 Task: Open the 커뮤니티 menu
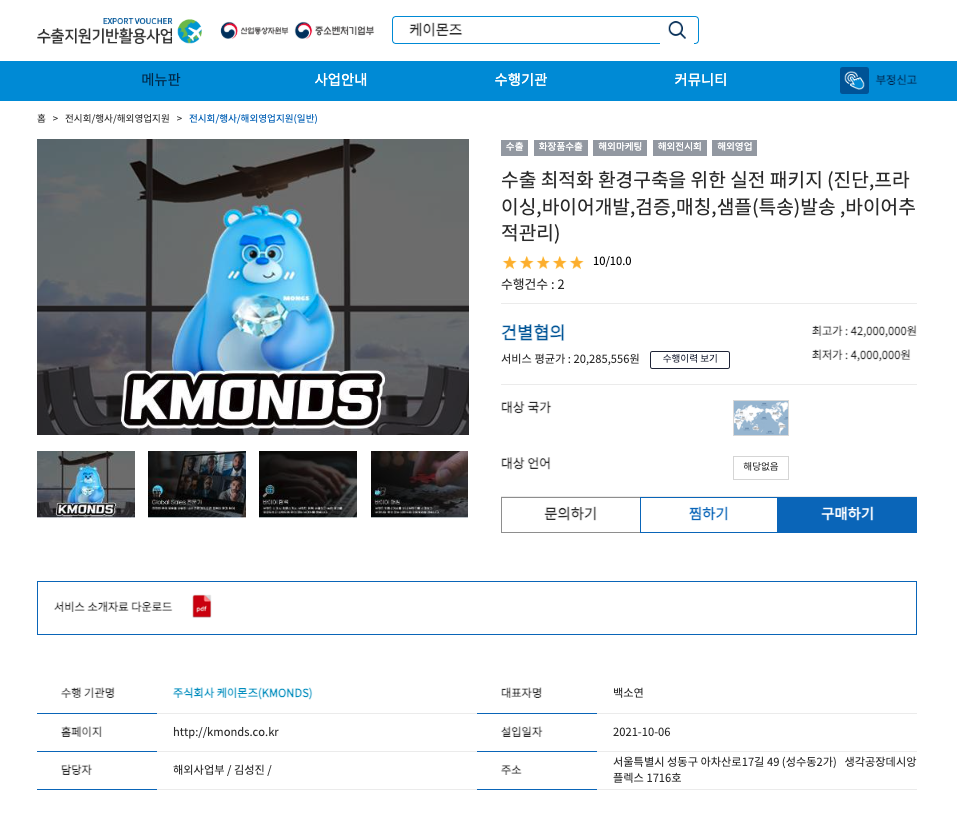(x=700, y=80)
